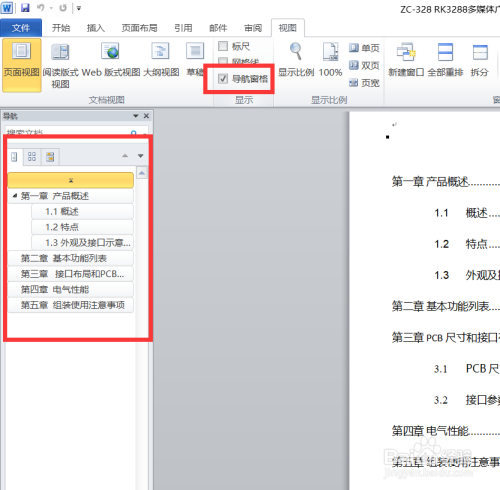Switch to 大纲视图 outline view
Viewport: 500px width, 490px height.
click(161, 59)
